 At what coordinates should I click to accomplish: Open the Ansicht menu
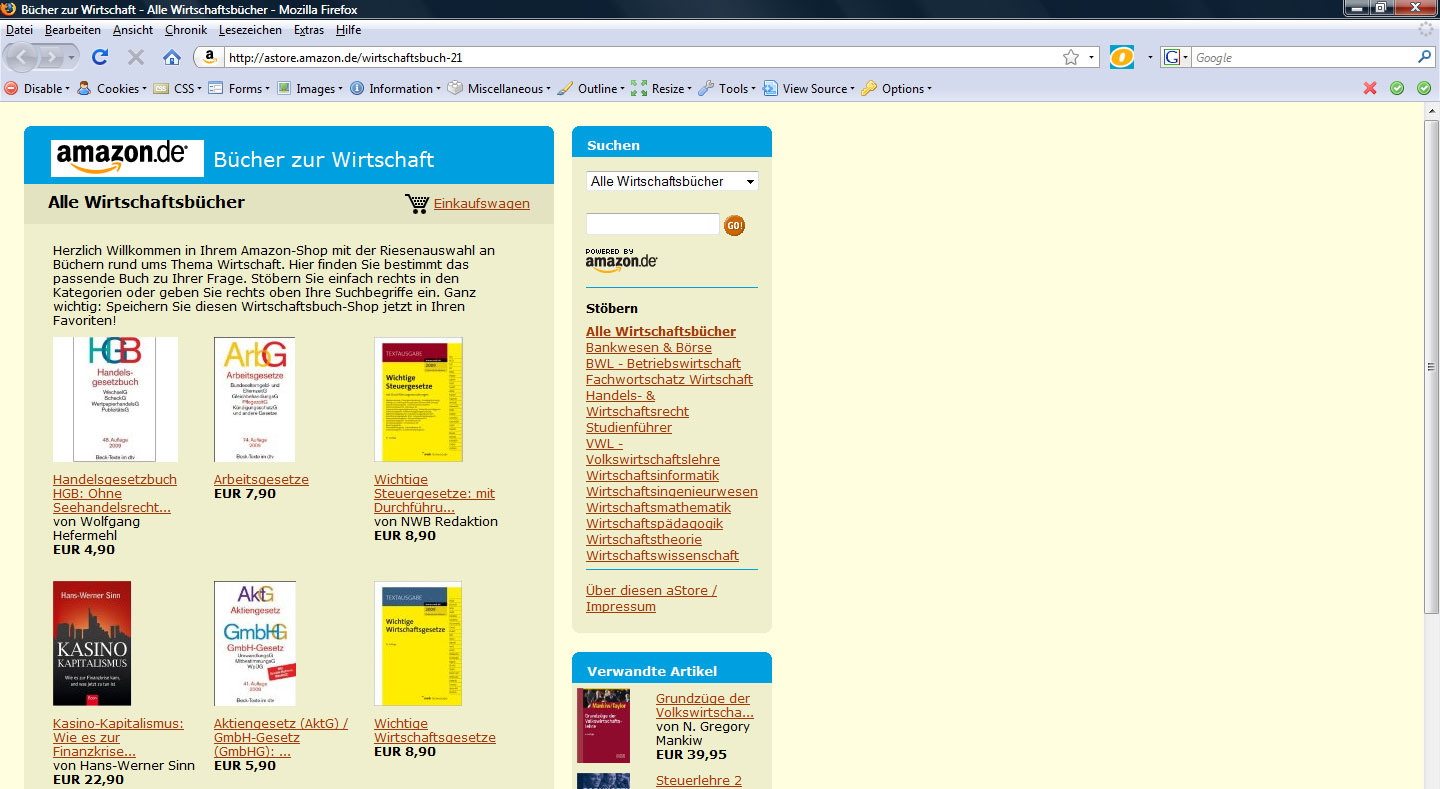[x=133, y=30]
